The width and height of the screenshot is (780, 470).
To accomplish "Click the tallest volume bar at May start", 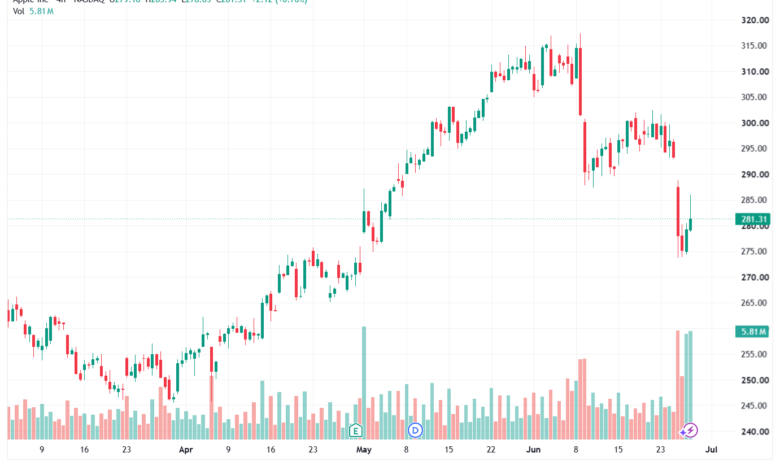I will 364,382.
